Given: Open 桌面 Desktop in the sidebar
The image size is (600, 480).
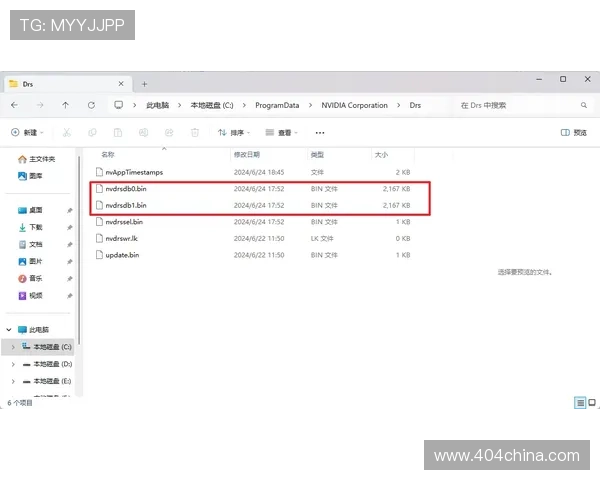Looking at the screenshot, I should pyautogui.click(x=31, y=210).
